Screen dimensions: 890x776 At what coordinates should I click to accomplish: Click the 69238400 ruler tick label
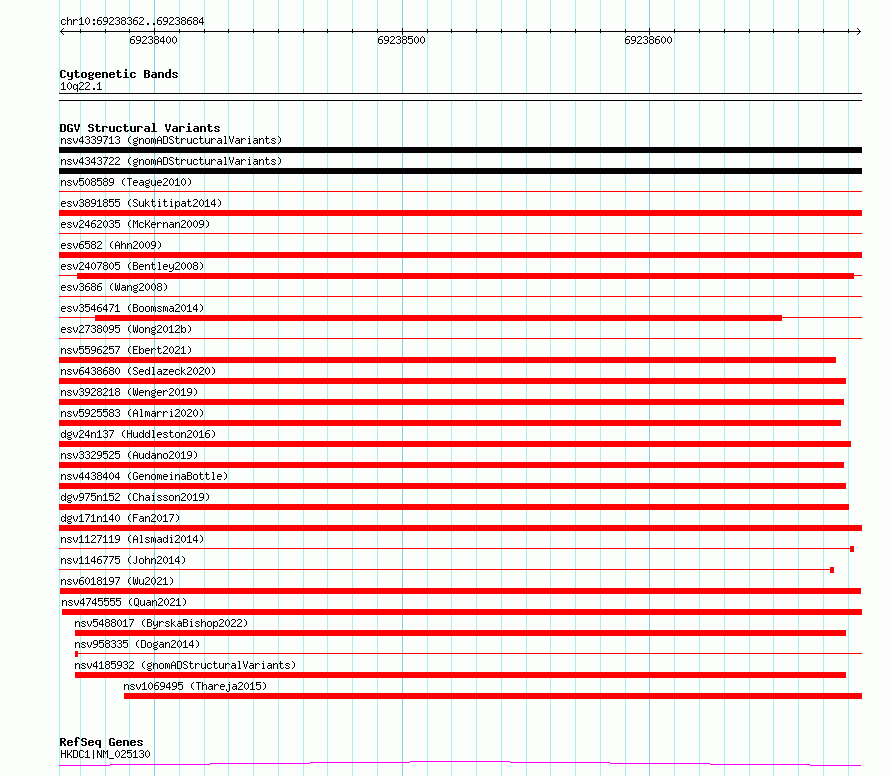pos(153,40)
